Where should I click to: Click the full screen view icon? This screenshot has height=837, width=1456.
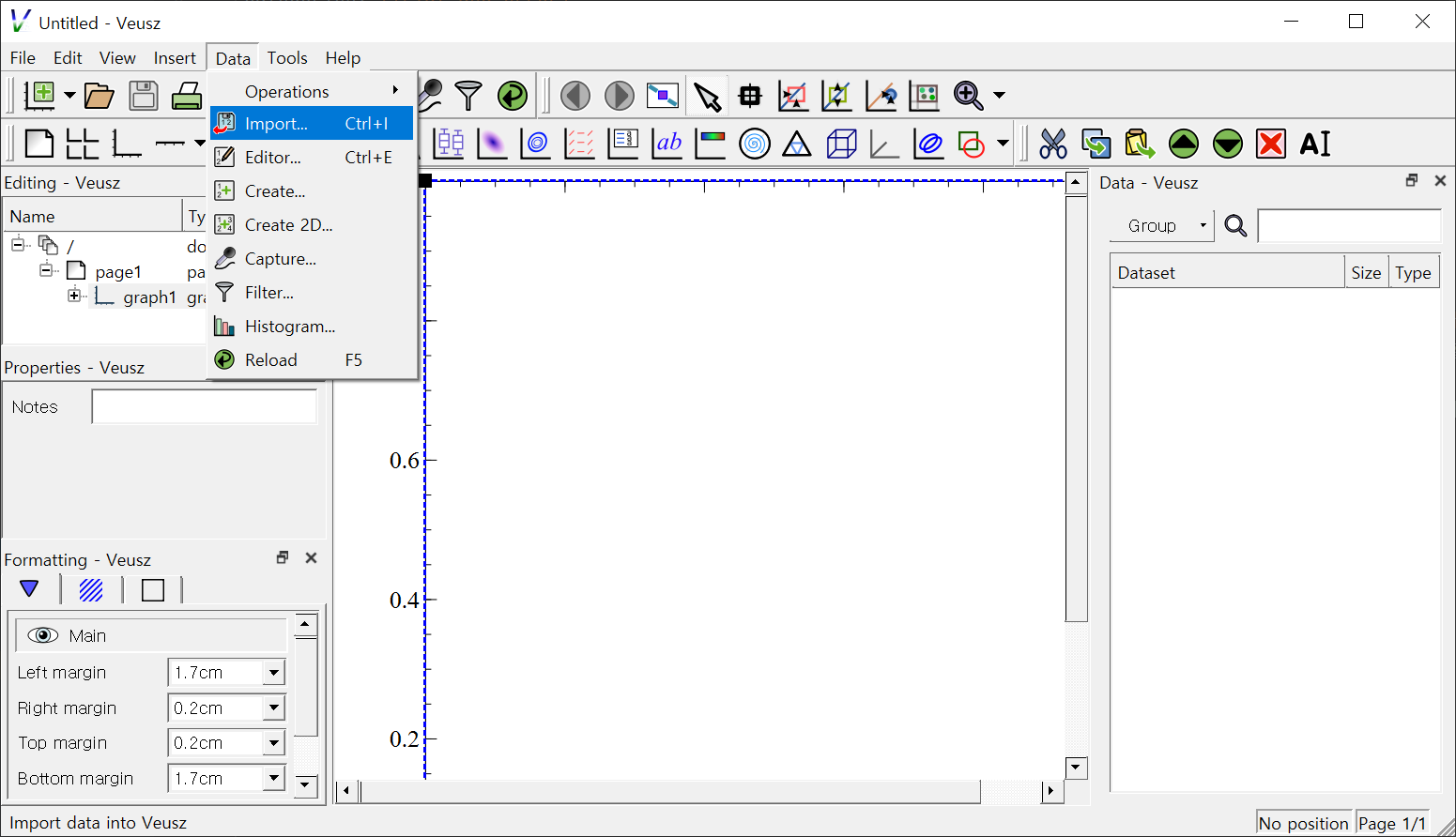pyautogui.click(x=663, y=95)
